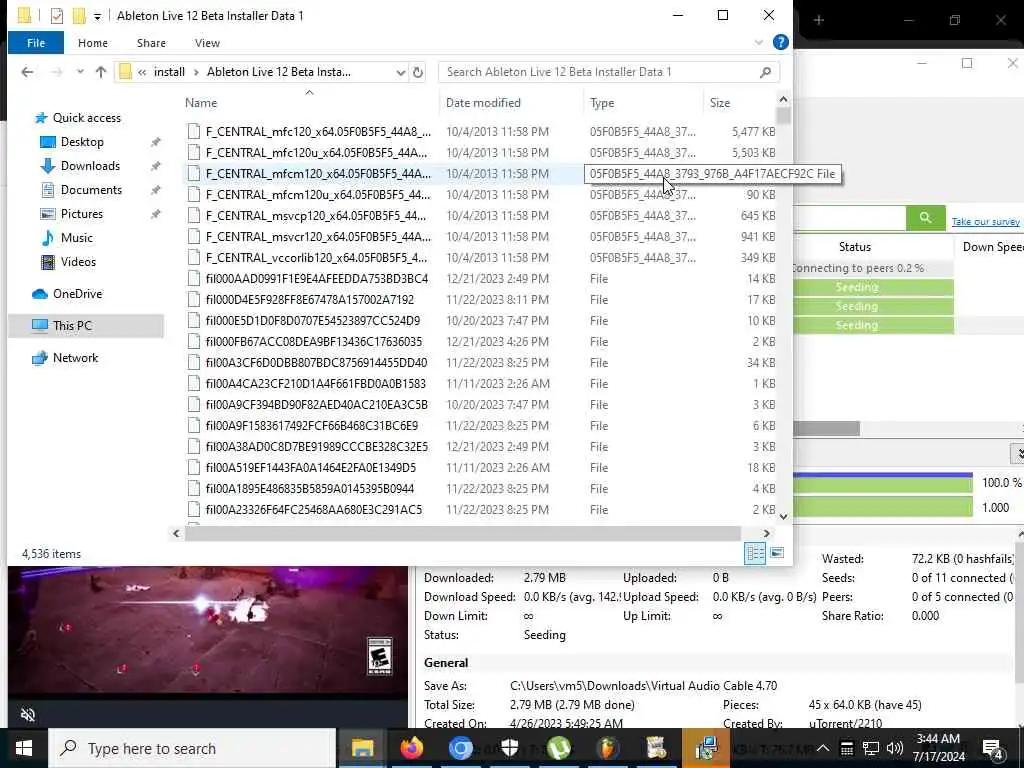Click the game video thumbnail

(207, 630)
